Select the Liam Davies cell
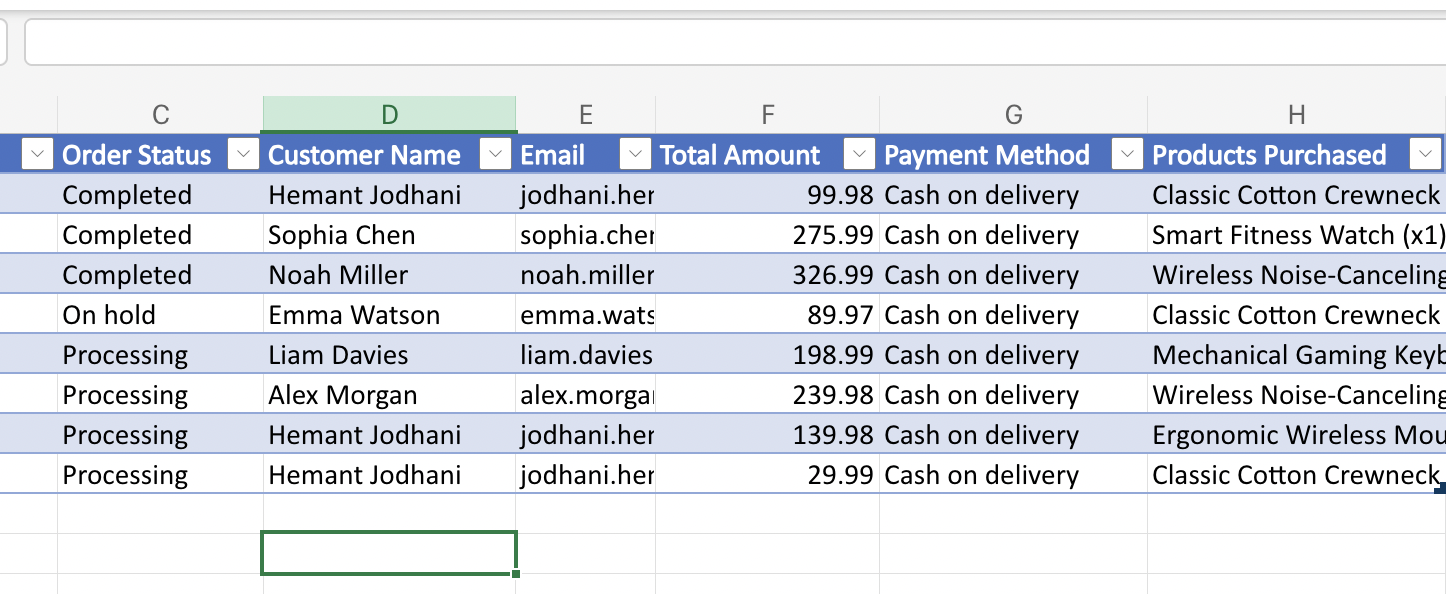The image size is (1446, 594). click(x=389, y=355)
